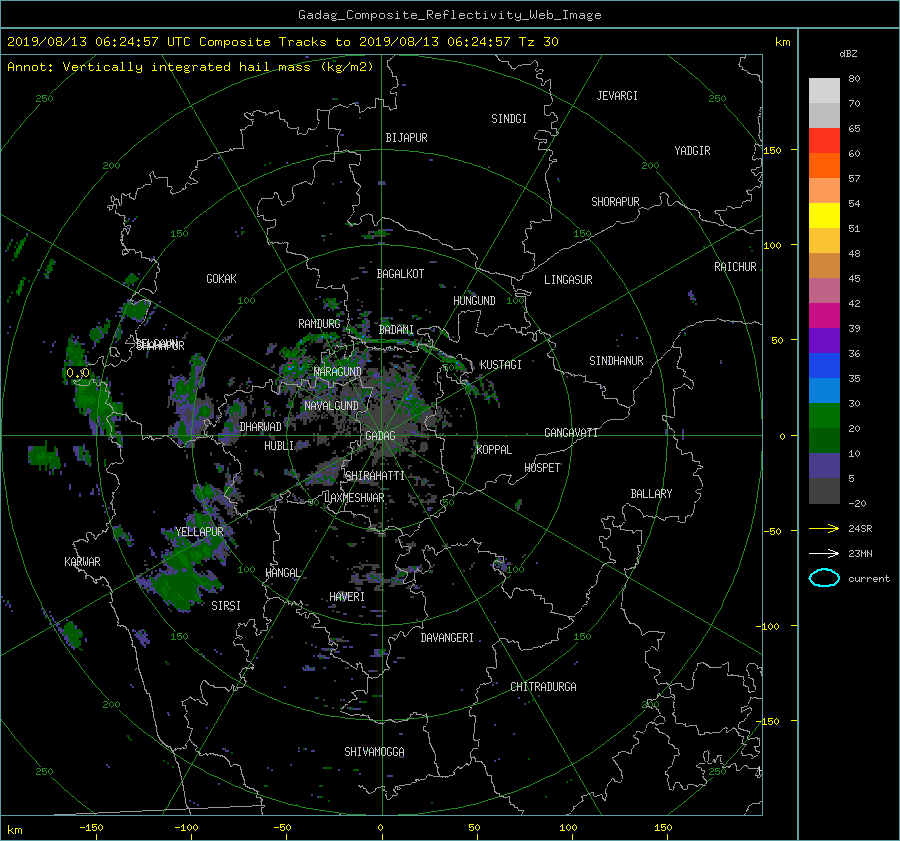
Task: Click the SHIRAHATTI city label
Action: pos(375,475)
